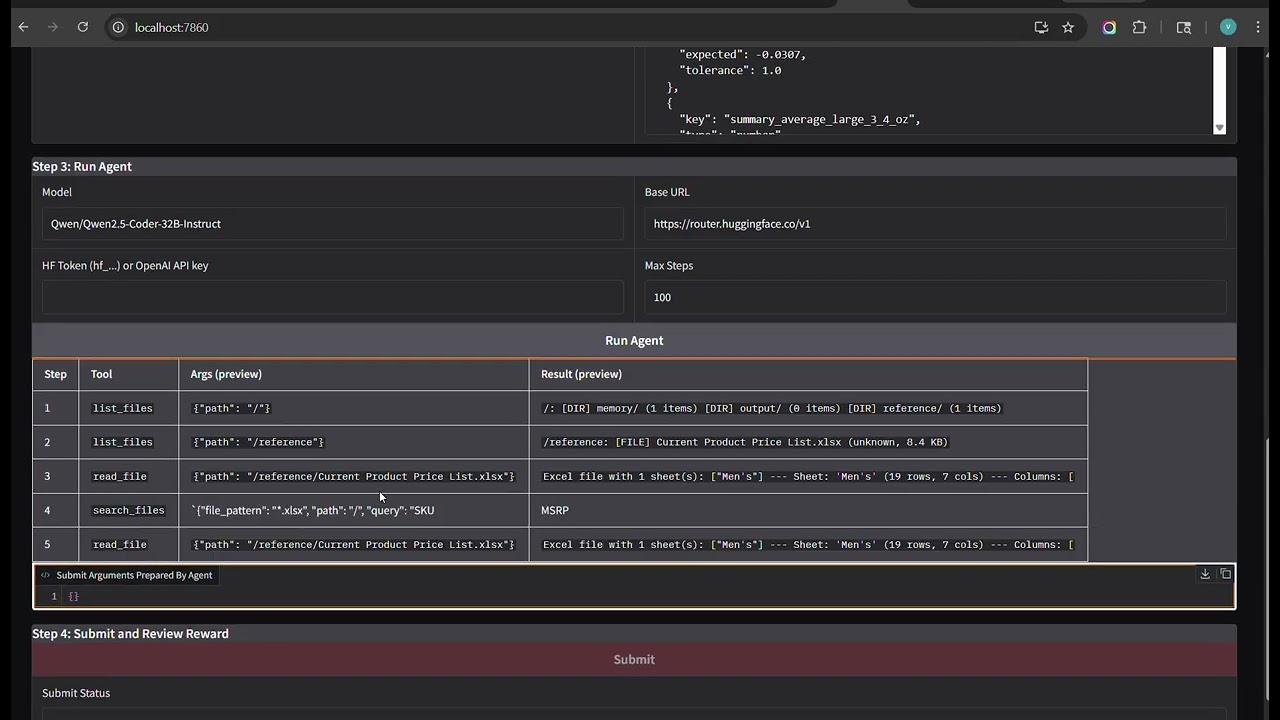Click result cell with (unknown, 8.4 KB)
Image resolution: width=1280 pixels, height=720 pixels.
[x=808, y=442]
